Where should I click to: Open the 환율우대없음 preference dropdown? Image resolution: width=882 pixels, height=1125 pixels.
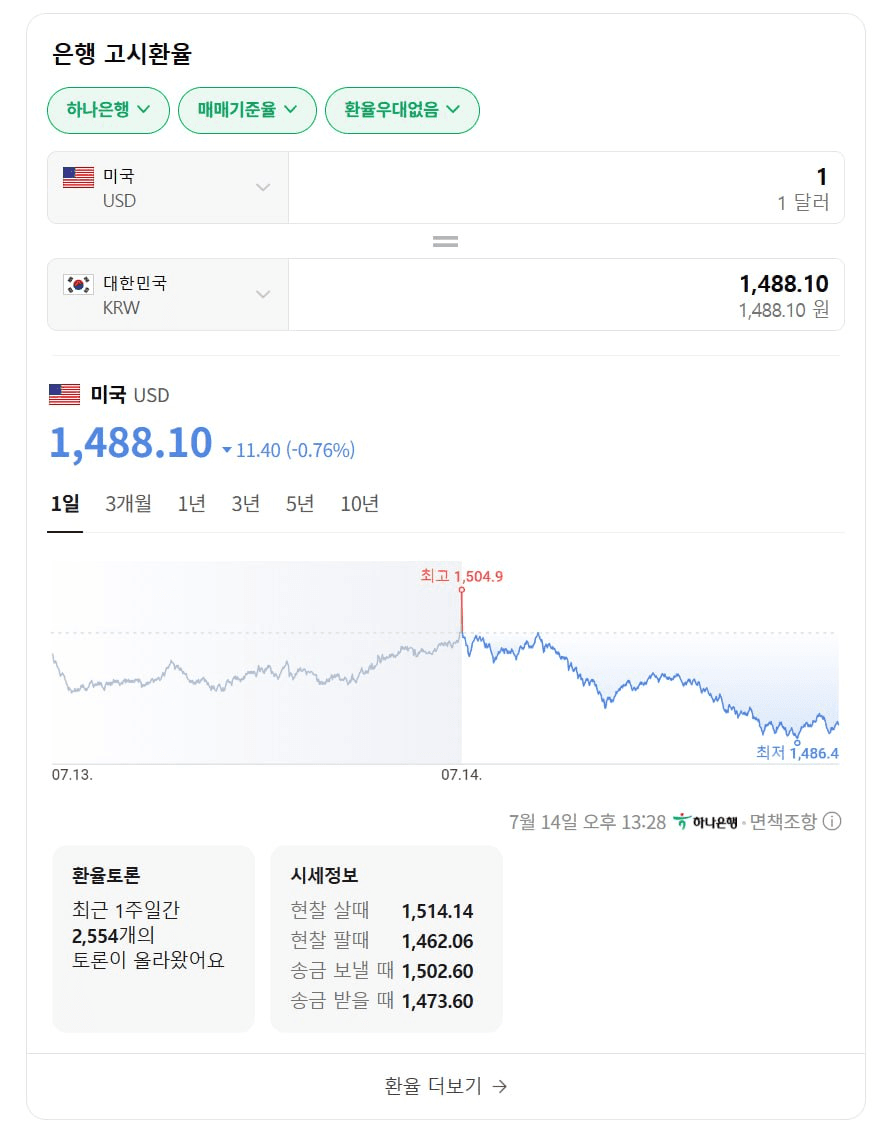[402, 110]
